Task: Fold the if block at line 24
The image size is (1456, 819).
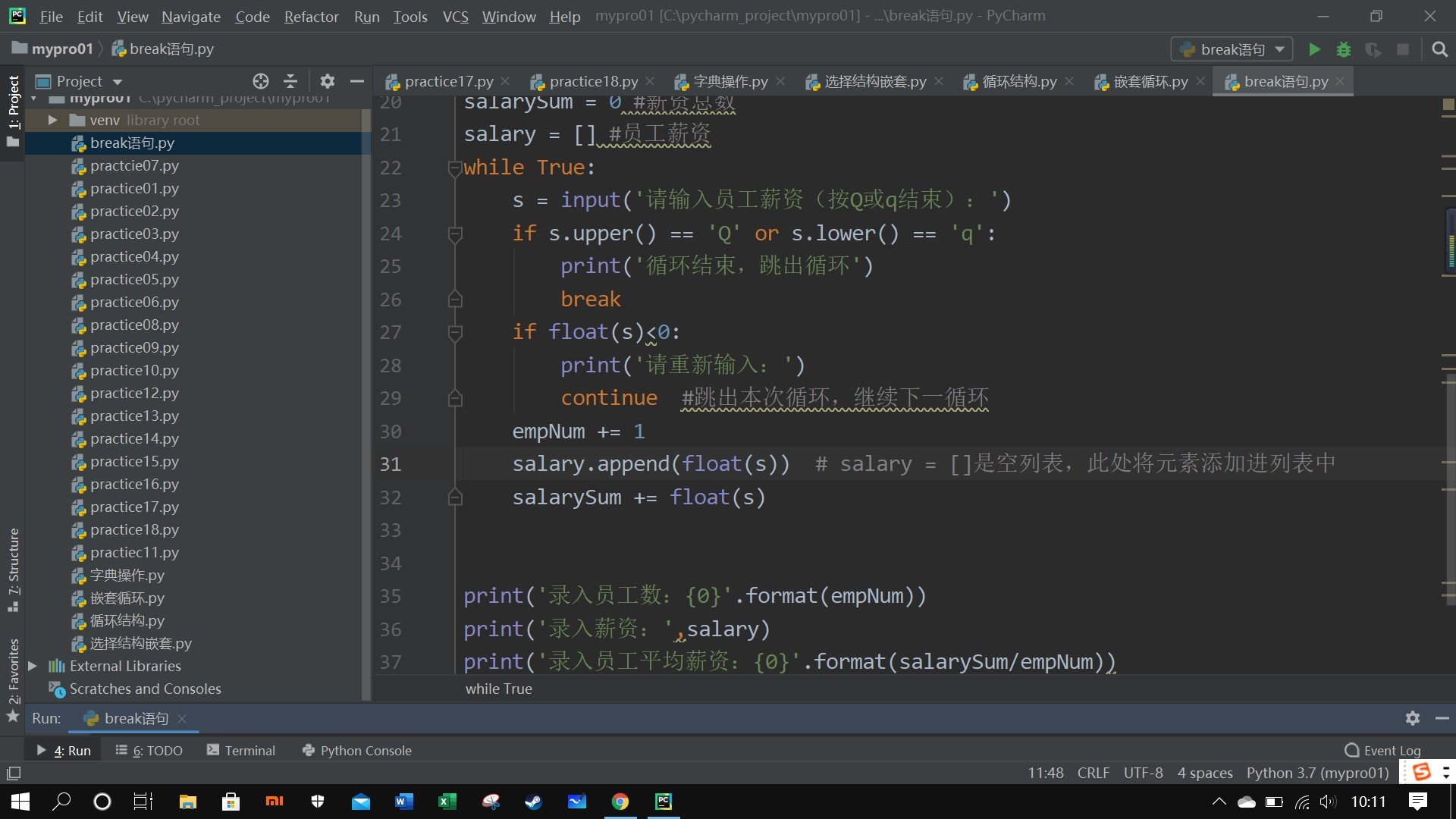Action: (455, 234)
